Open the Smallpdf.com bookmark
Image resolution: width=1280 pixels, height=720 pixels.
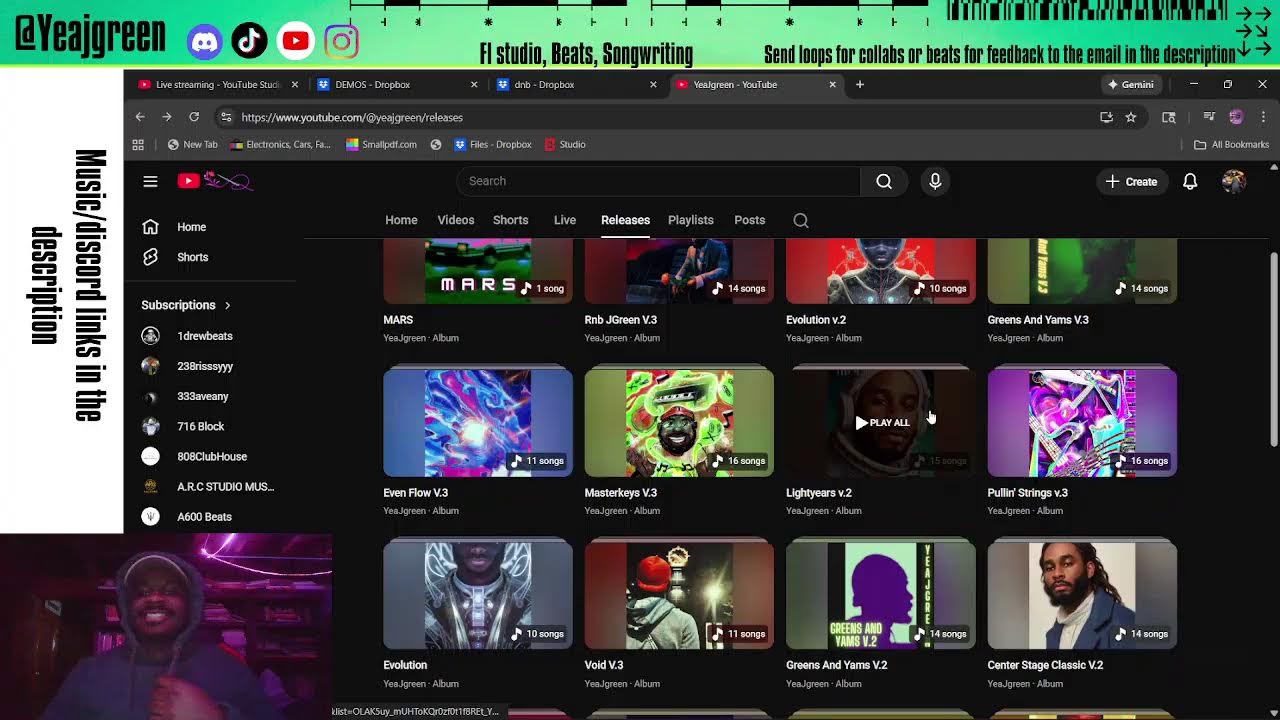[x=381, y=144]
